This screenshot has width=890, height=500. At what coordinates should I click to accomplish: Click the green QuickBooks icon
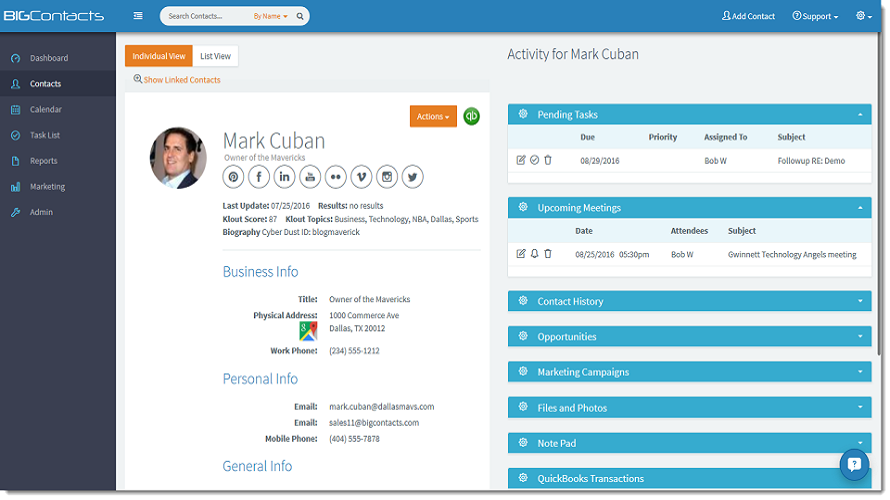471,116
